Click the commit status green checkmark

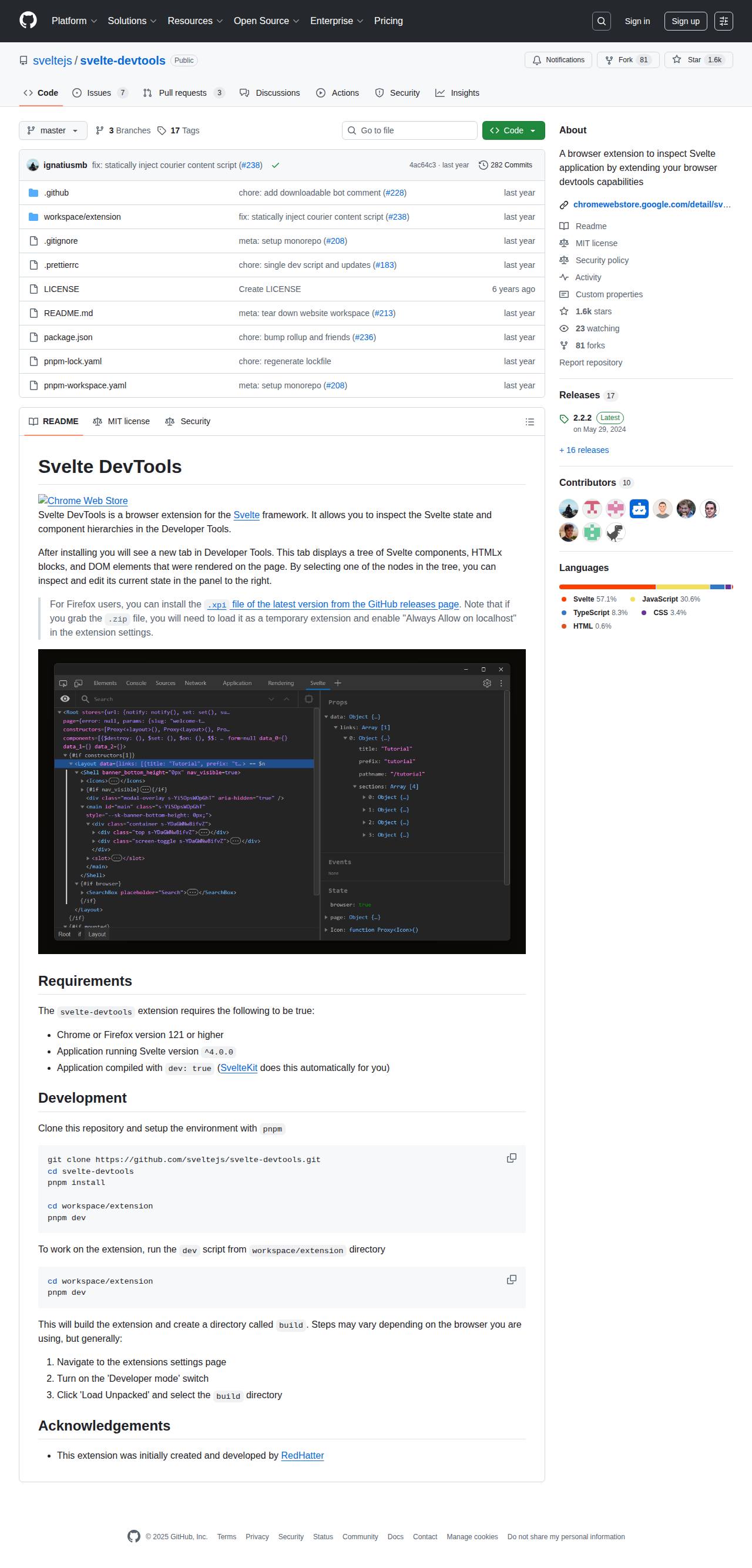(275, 166)
